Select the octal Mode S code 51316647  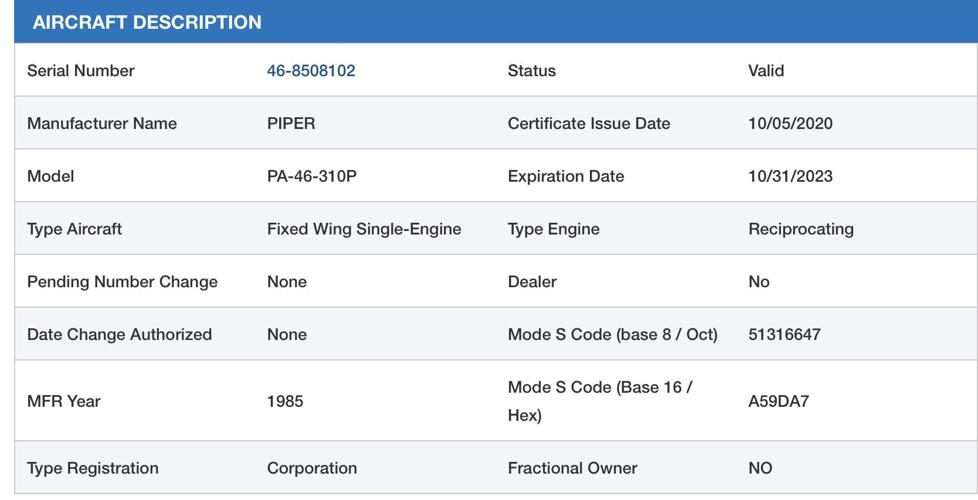[x=784, y=334]
